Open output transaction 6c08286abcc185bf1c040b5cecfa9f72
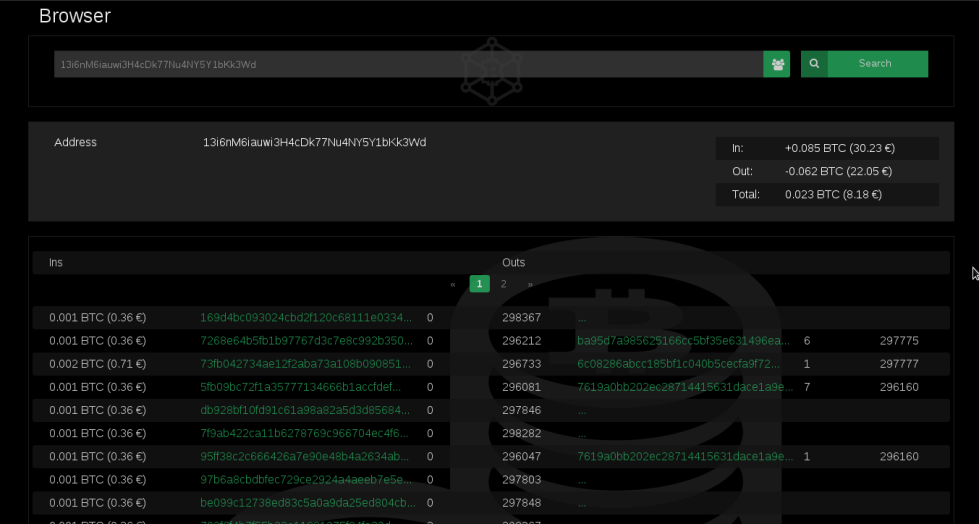This screenshot has height=524, width=979. [x=684, y=364]
